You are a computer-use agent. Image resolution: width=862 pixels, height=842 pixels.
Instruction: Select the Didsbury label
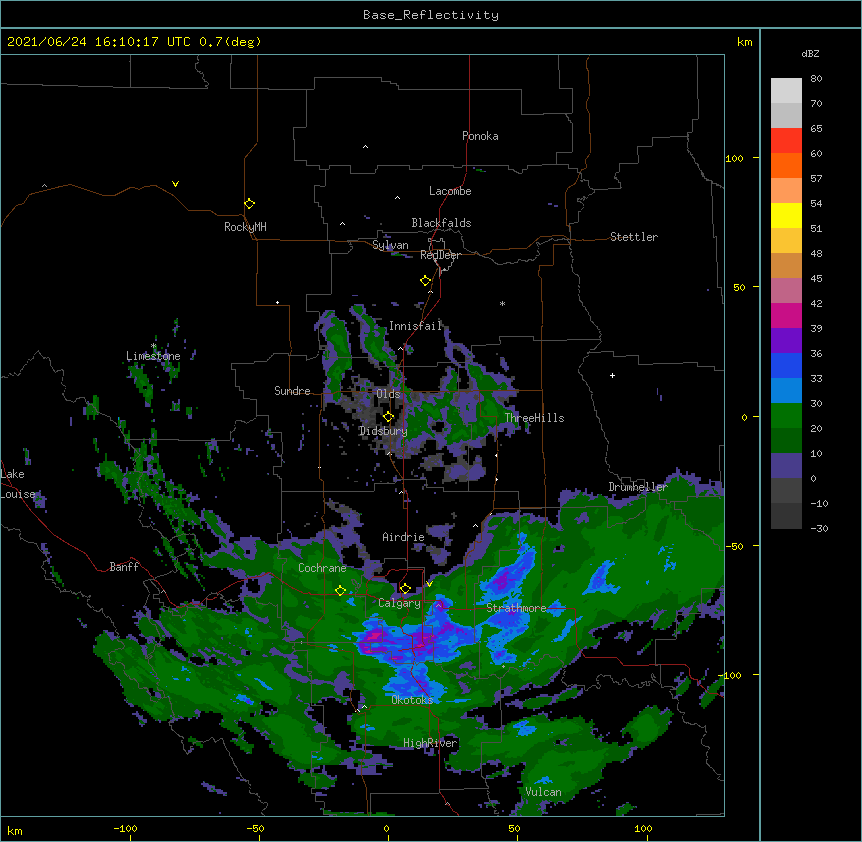pos(383,431)
